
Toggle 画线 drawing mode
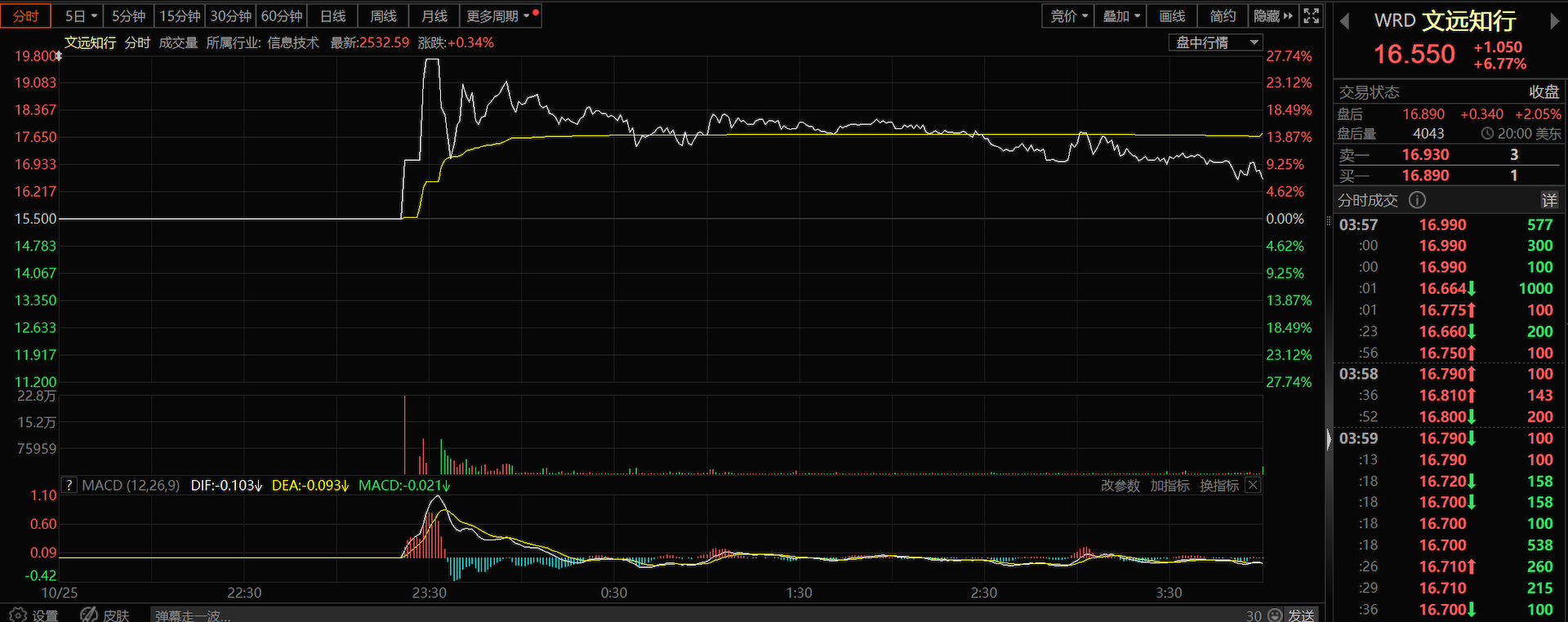(x=1172, y=16)
